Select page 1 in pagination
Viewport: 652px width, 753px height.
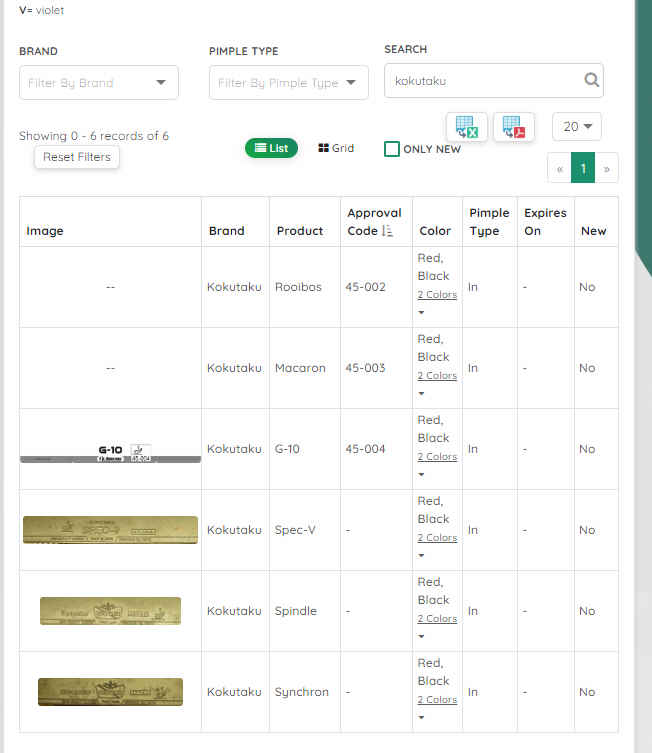click(583, 168)
